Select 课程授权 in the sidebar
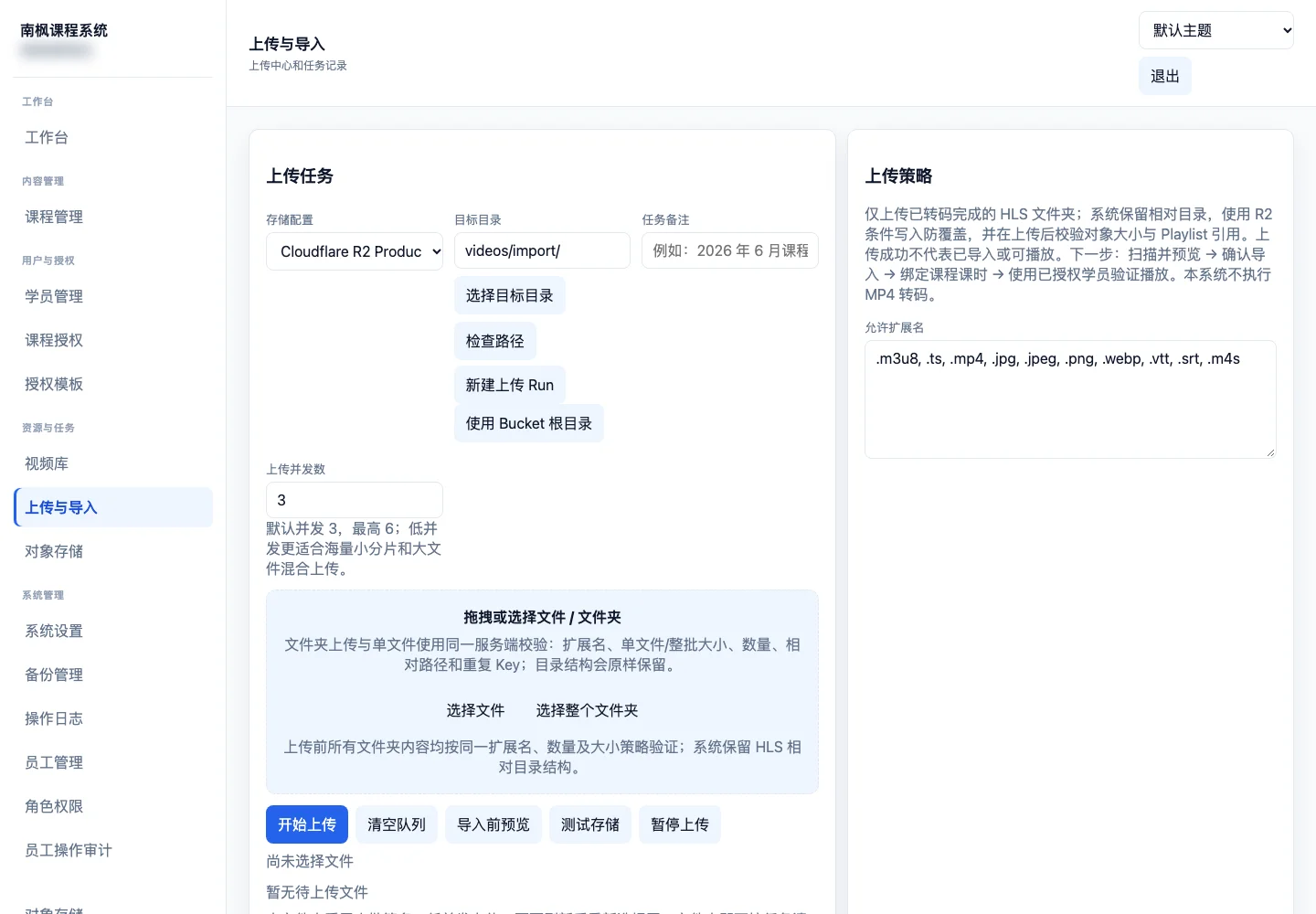Viewport: 1316px width, 914px height. pyautogui.click(x=113, y=340)
